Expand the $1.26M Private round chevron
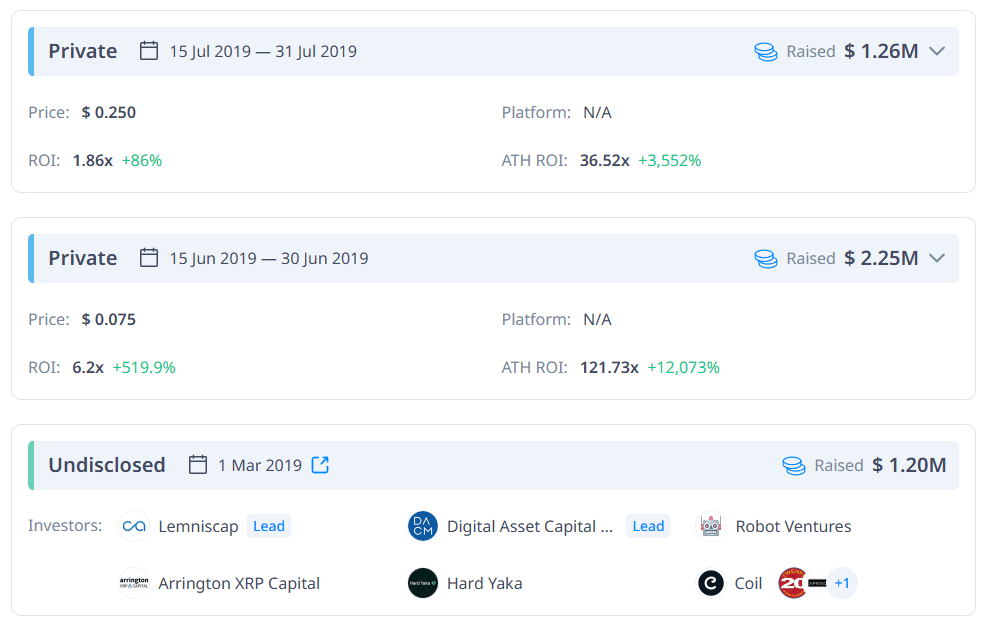The image size is (983, 623). click(937, 51)
